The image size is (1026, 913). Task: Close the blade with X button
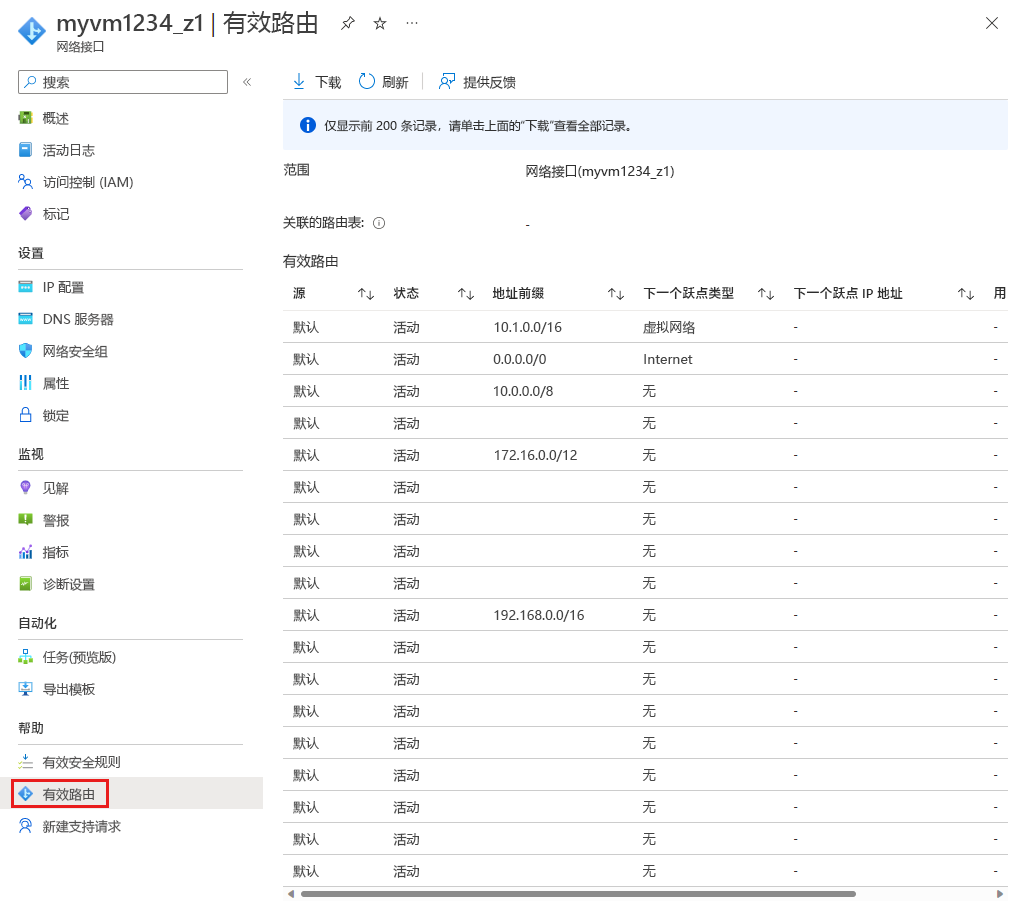tap(992, 23)
